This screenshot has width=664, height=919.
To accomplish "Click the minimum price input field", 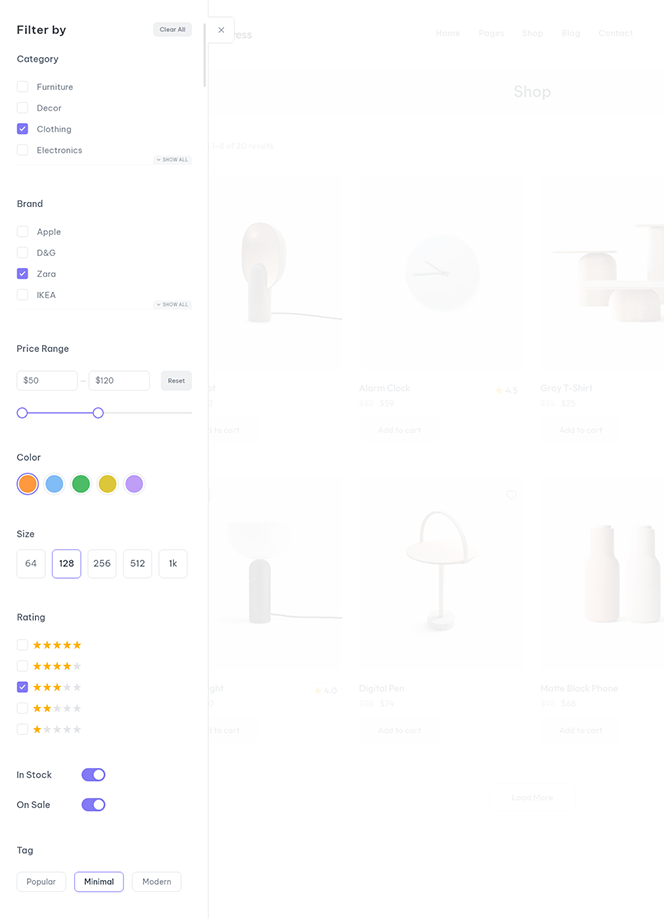I will (x=47, y=381).
